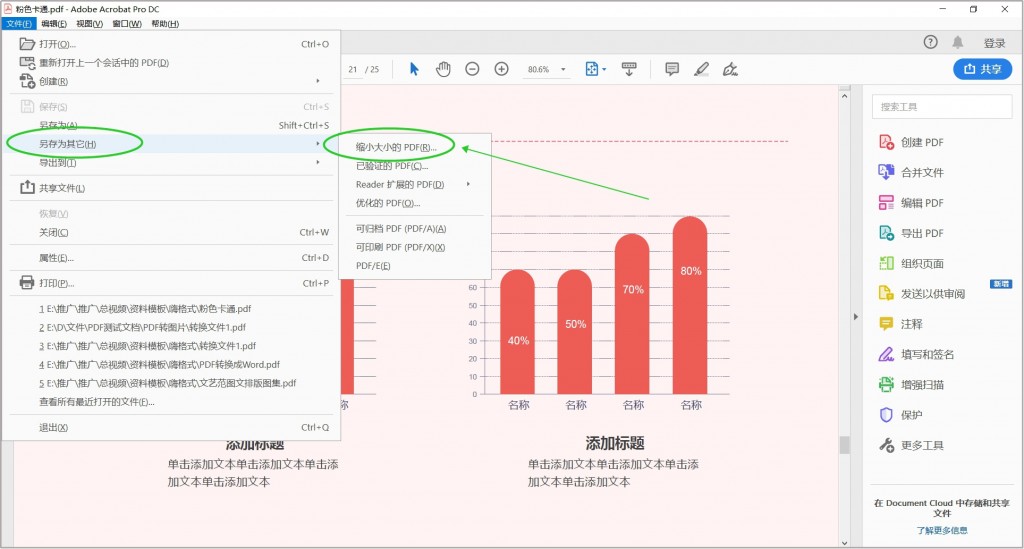Open the 视图 menu

coord(89,24)
